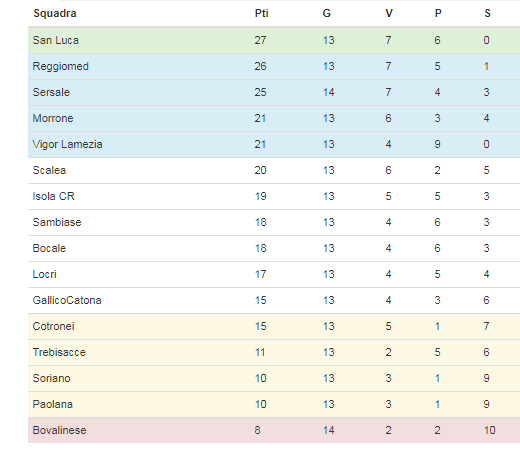
Task: Select the Reggiomed team name
Action: 61,66
